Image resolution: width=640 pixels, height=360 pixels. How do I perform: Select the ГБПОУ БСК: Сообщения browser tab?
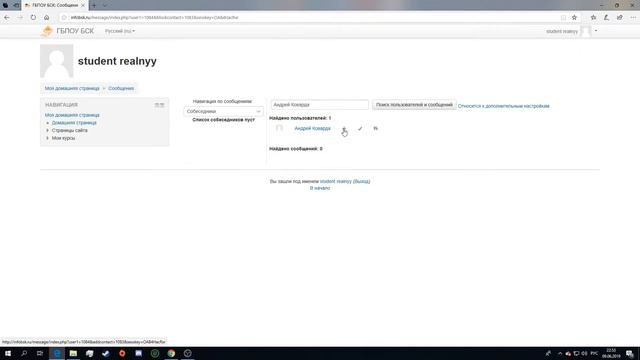coord(54,5)
